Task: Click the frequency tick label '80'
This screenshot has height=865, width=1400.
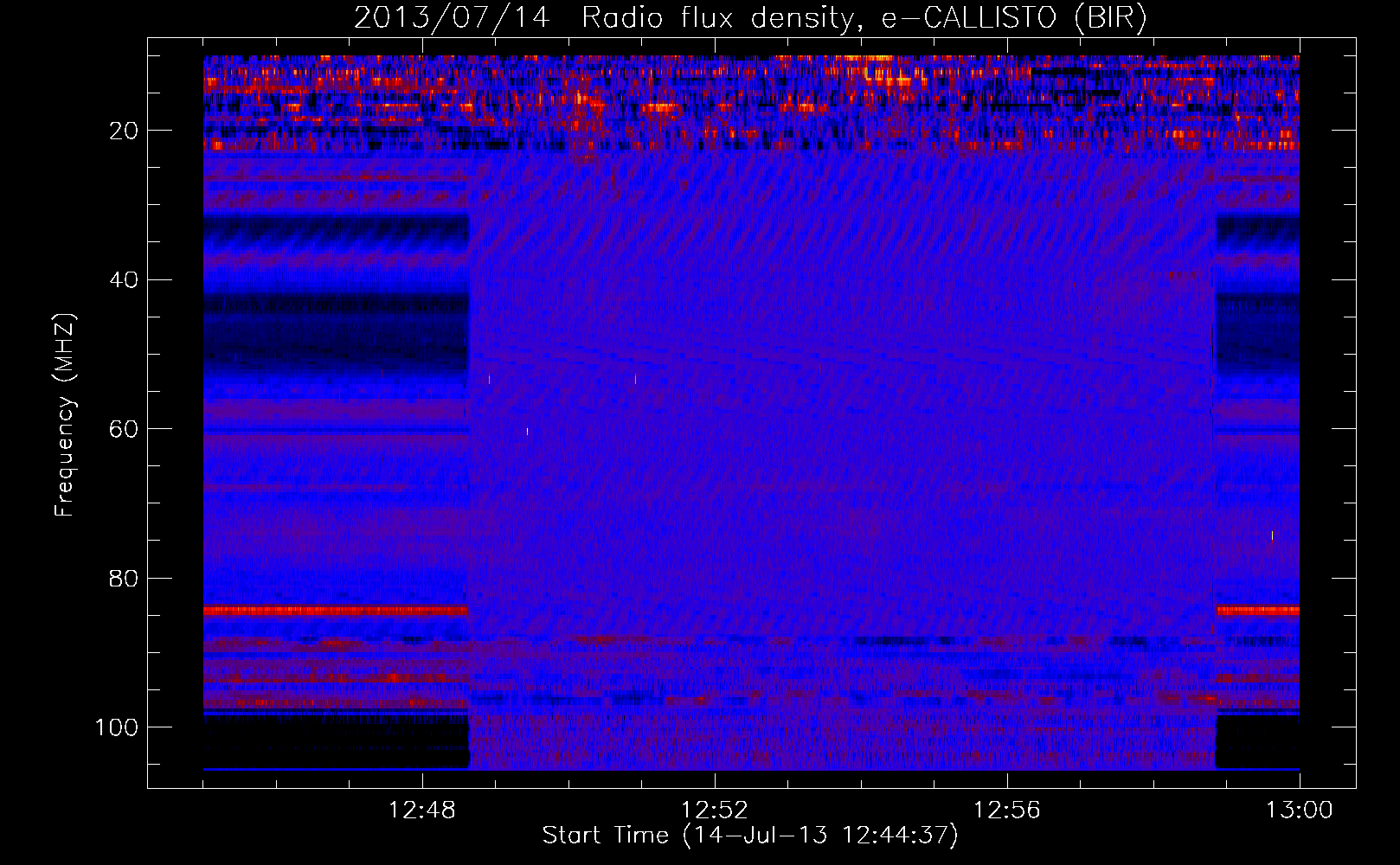Action: click(x=124, y=578)
